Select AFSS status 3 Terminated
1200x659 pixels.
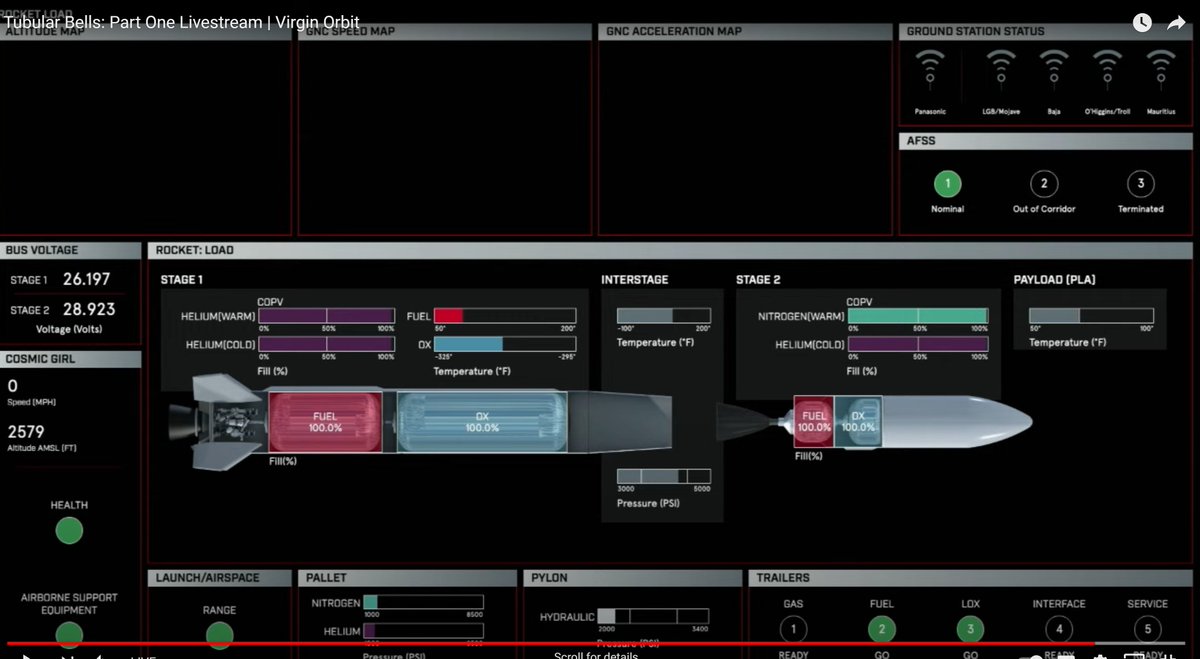1140,184
